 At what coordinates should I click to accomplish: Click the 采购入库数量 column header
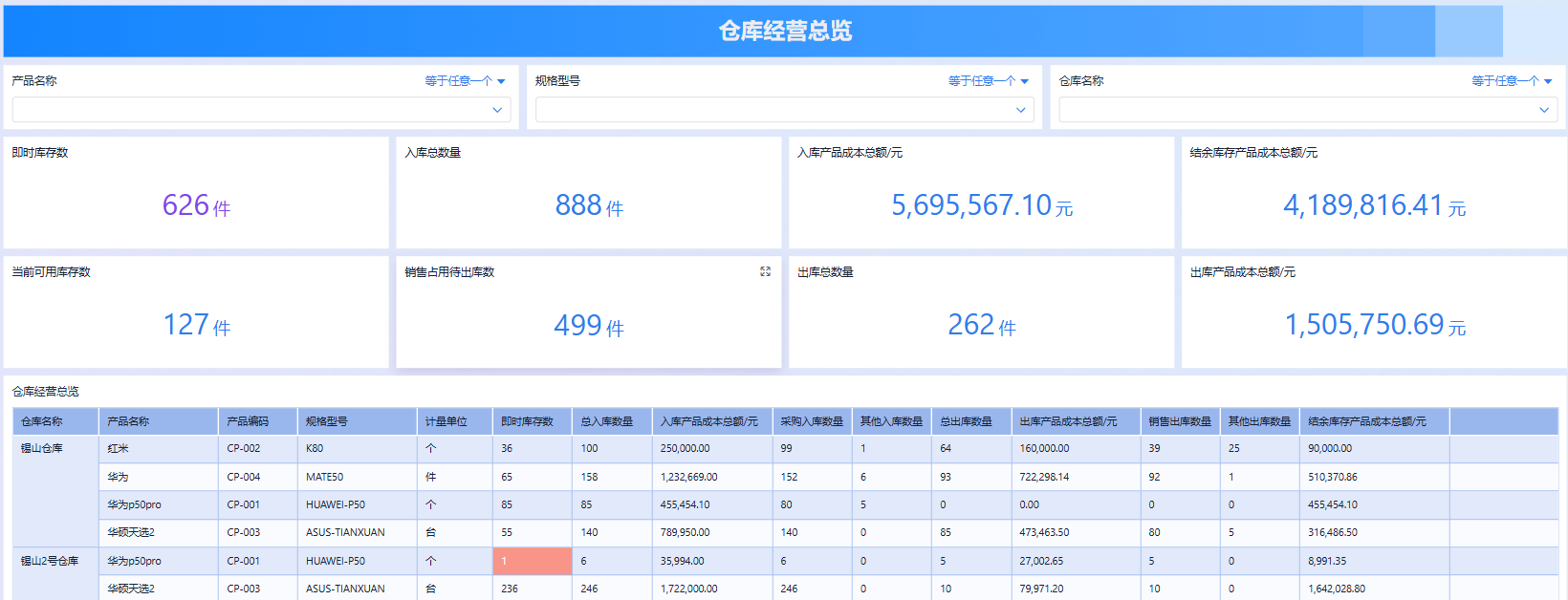pyautogui.click(x=812, y=421)
